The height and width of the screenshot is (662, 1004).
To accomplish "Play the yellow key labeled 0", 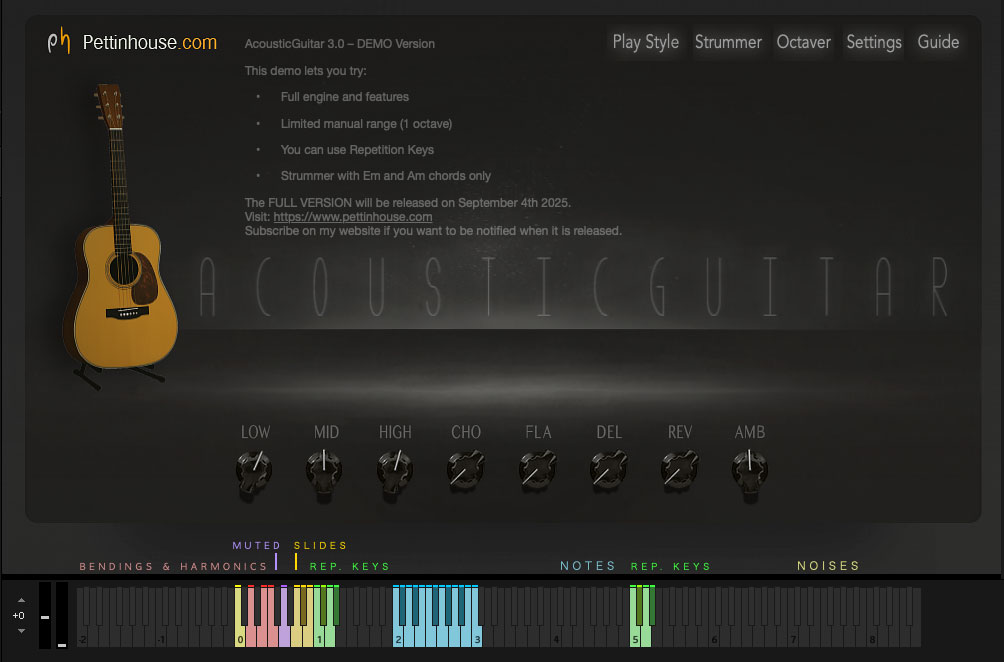I will [239, 637].
